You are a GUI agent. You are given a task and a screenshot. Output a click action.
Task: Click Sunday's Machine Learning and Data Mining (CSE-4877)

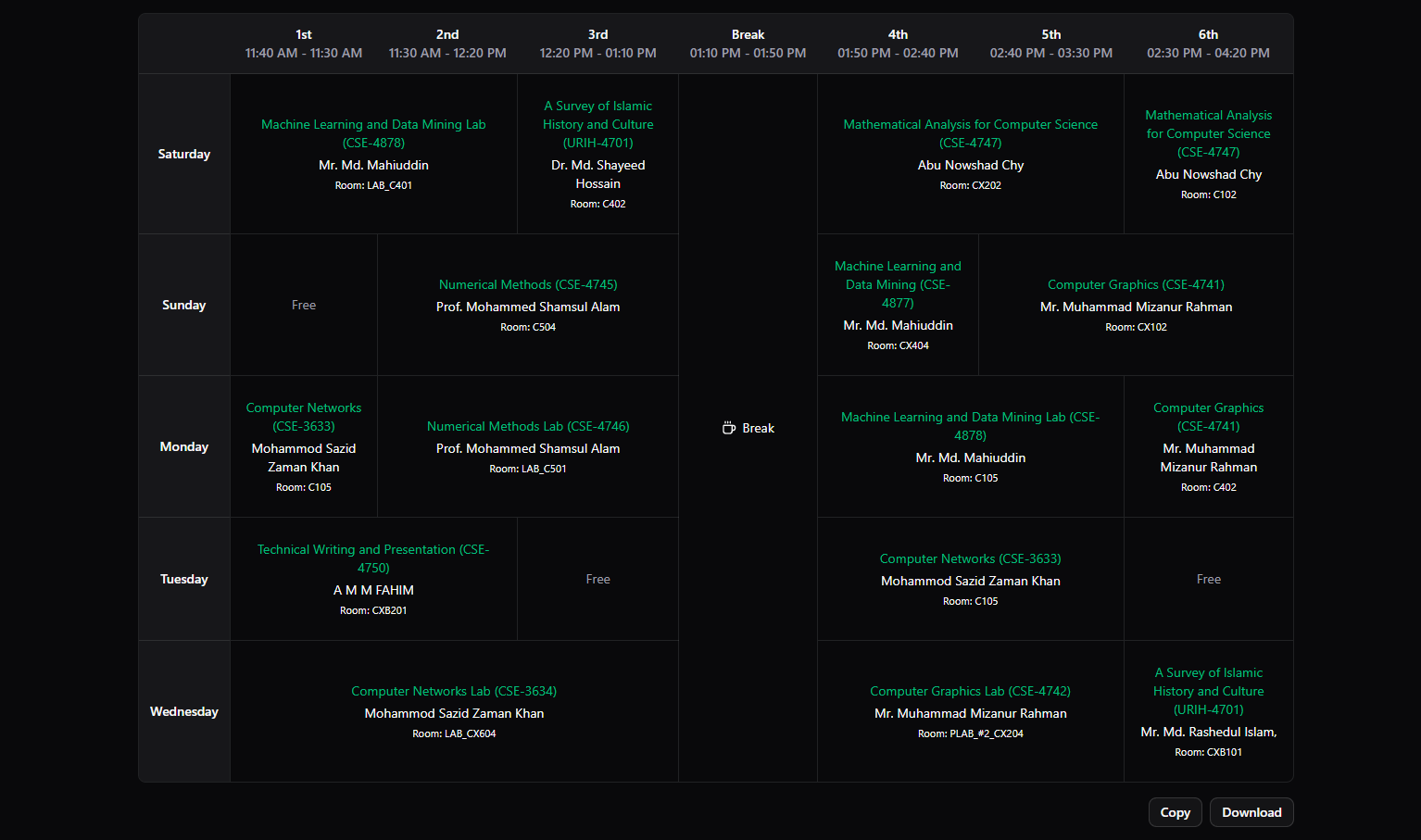[x=898, y=305]
